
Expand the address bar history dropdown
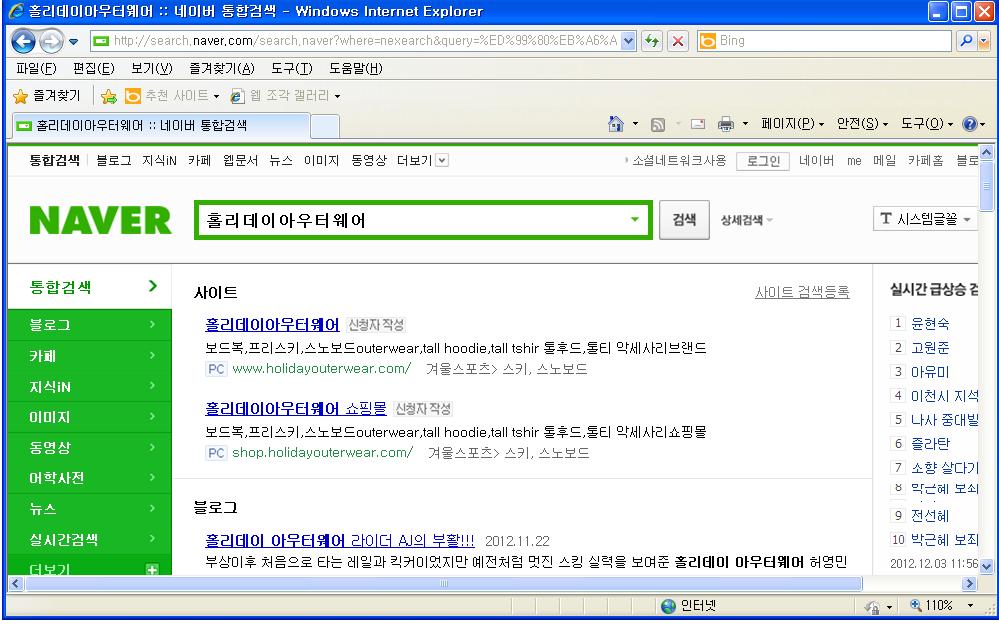(628, 41)
